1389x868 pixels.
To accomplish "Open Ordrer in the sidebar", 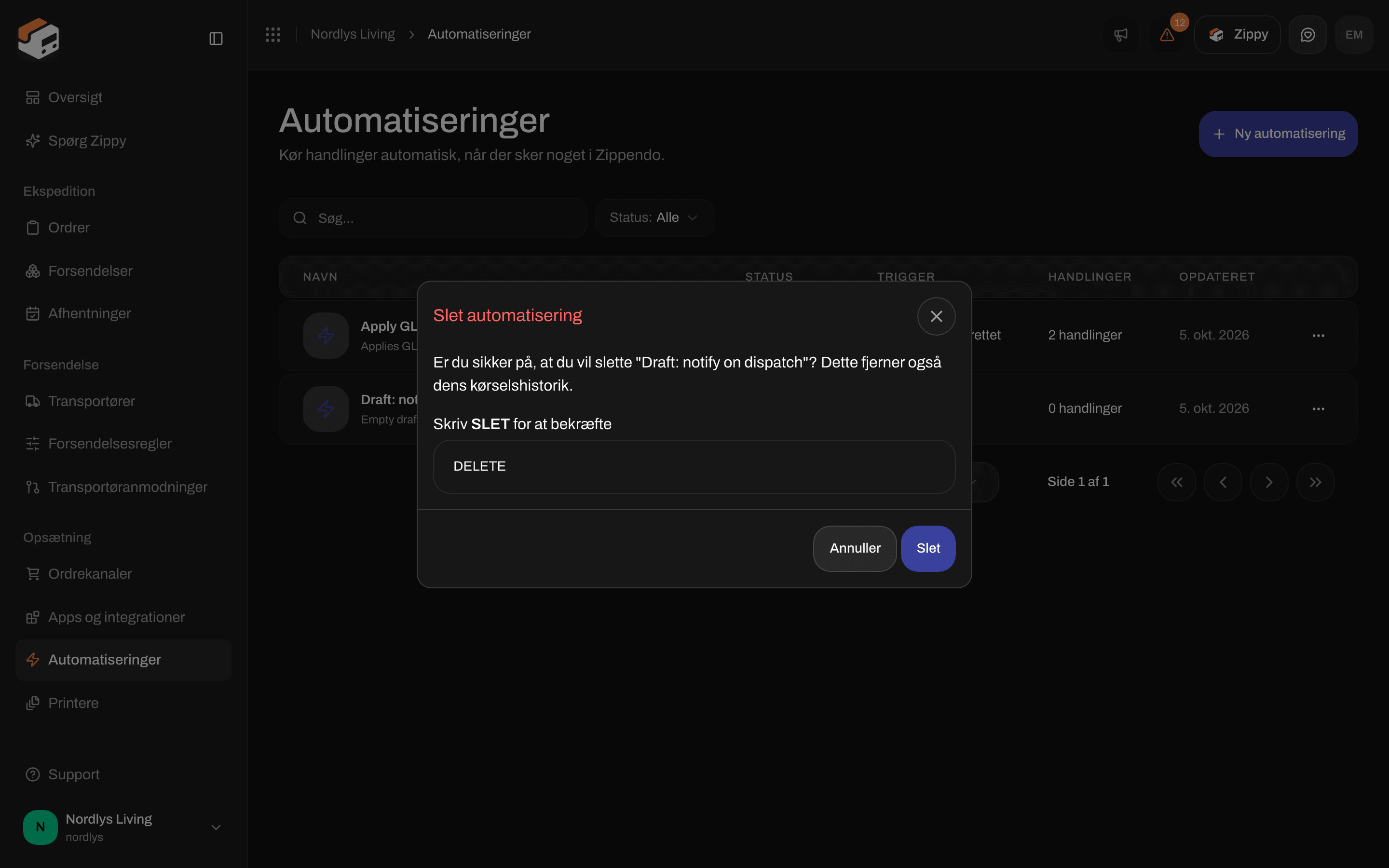I will coord(123,228).
